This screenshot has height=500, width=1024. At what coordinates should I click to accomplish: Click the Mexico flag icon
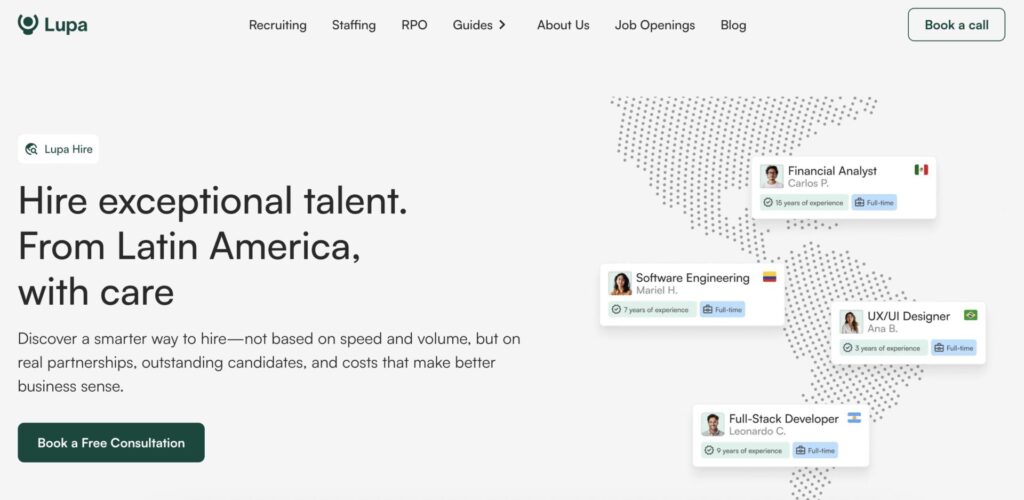(x=921, y=170)
